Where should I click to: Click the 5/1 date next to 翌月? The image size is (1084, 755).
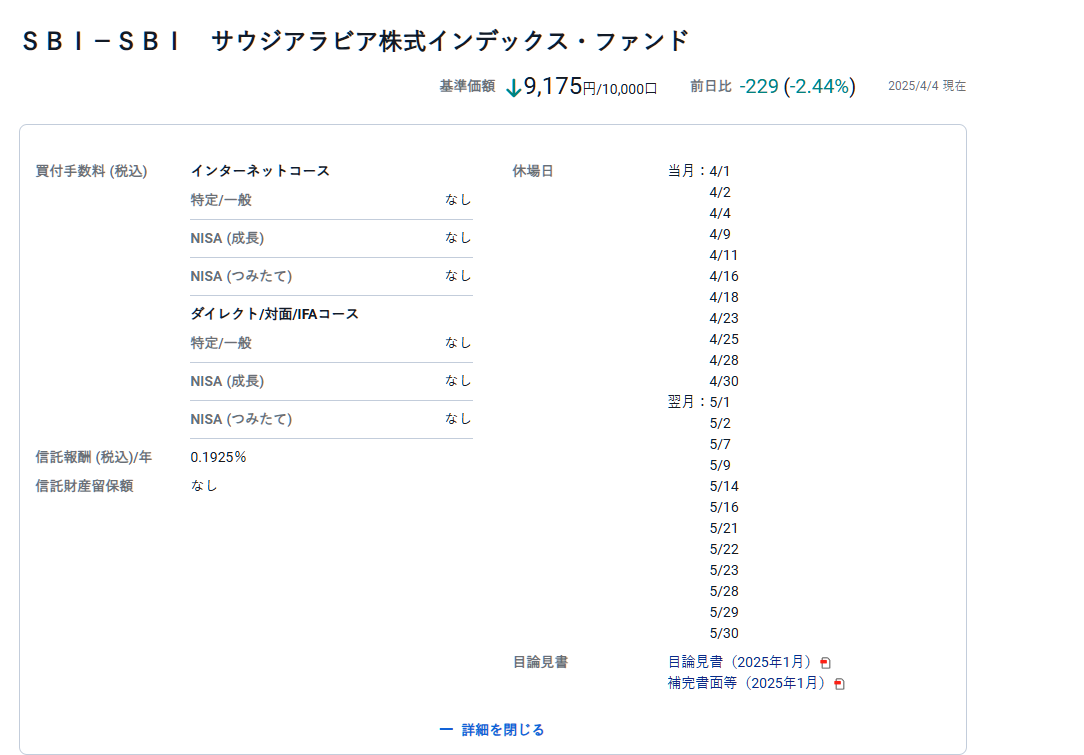(720, 402)
